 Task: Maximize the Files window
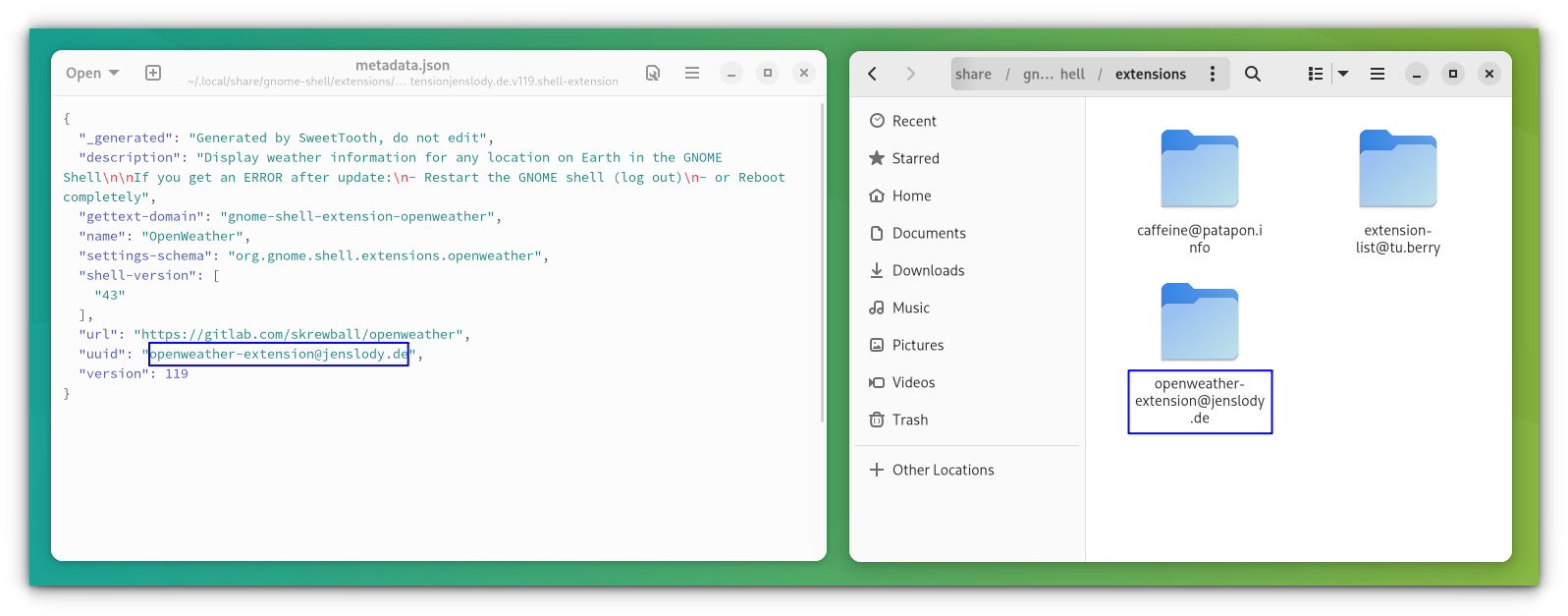coord(1453,74)
